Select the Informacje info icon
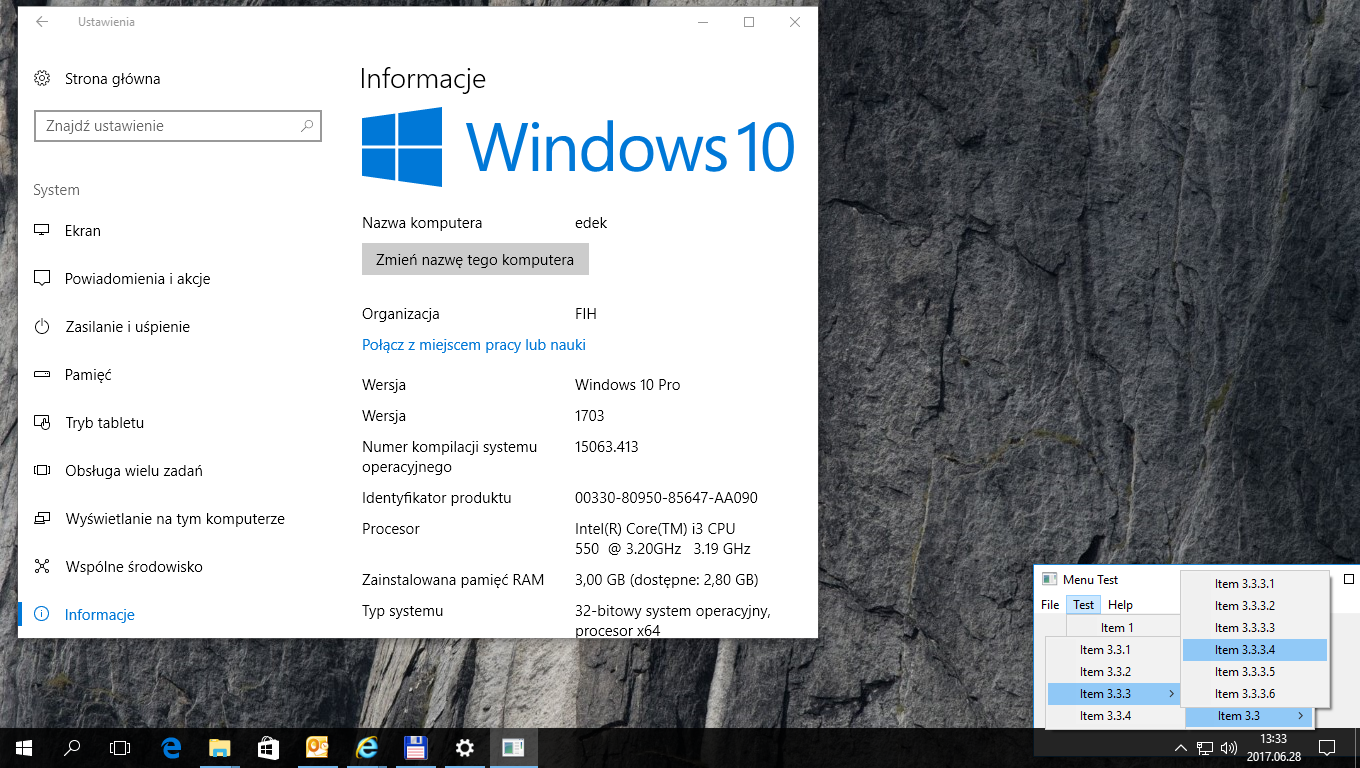Image resolution: width=1360 pixels, height=768 pixels. click(42, 614)
